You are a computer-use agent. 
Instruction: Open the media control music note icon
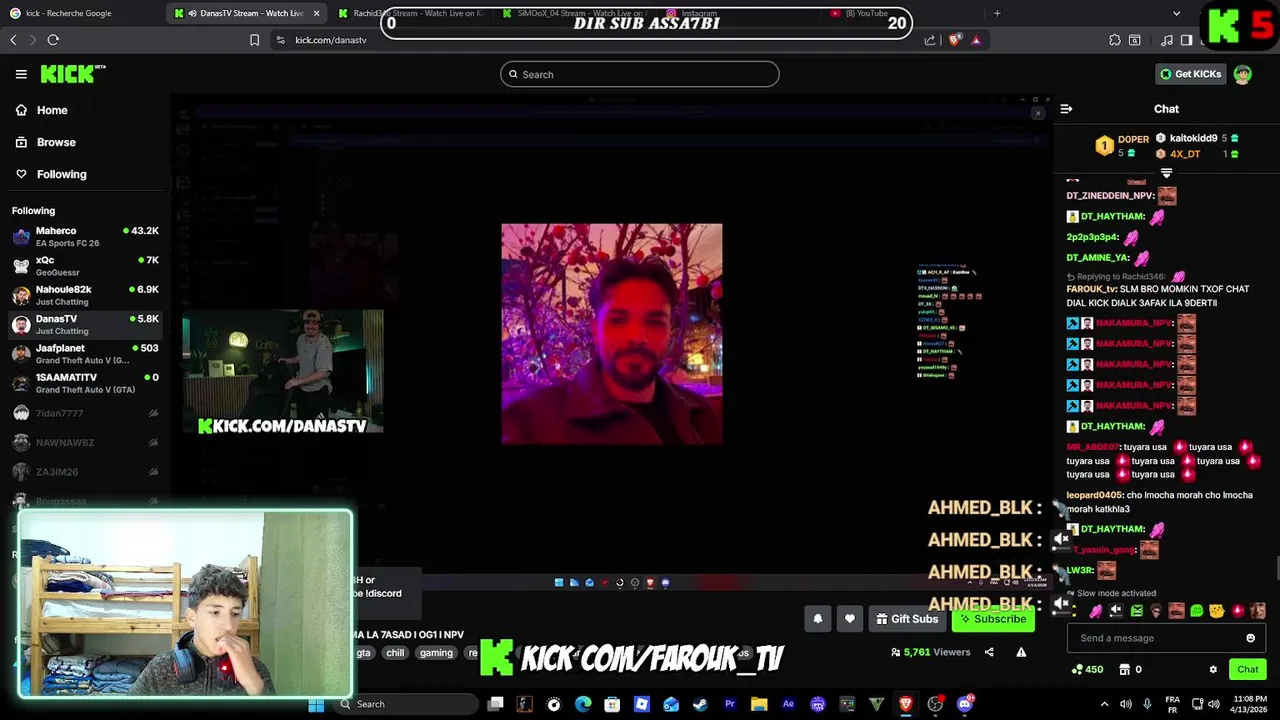coord(1167,40)
